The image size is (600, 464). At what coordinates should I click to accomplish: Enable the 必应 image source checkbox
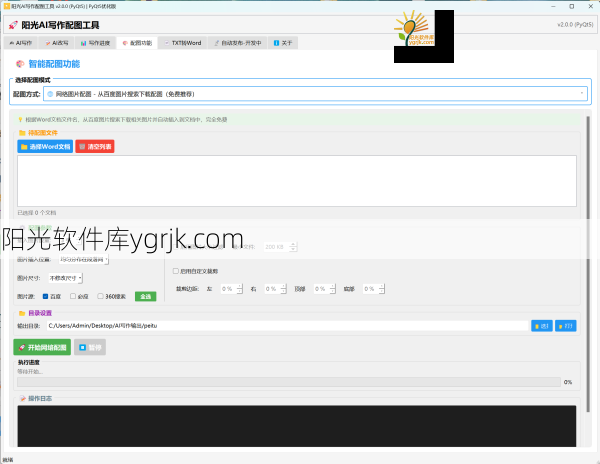73,296
